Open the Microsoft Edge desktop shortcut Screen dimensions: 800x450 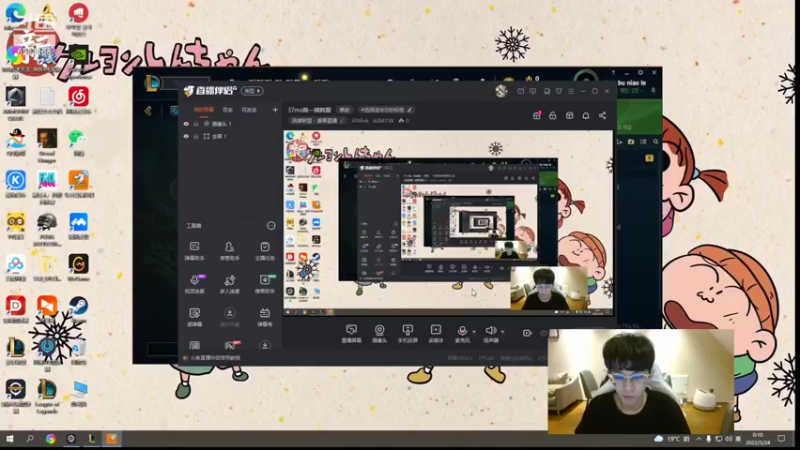pos(16,16)
